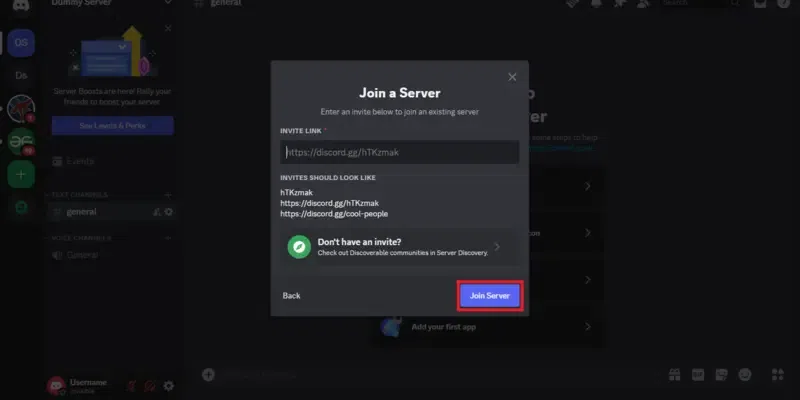Open the Events entry in channel list
800x400 pixels.
(110, 161)
